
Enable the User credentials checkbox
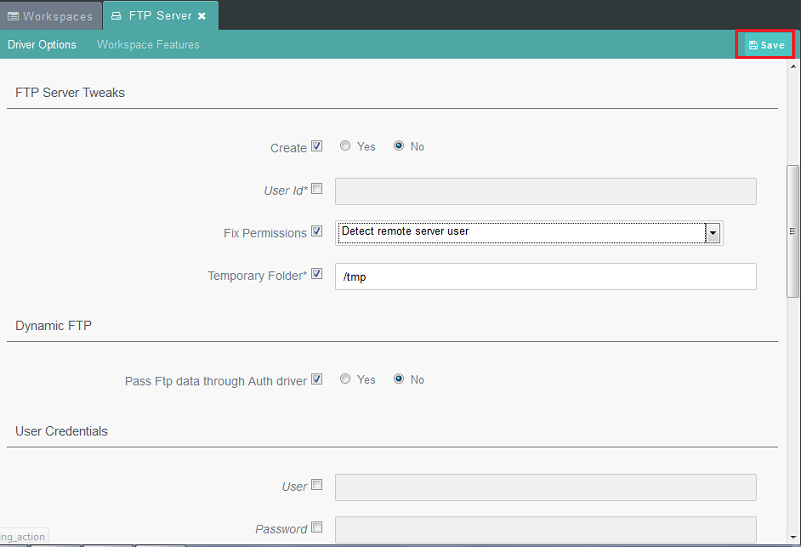tap(317, 485)
